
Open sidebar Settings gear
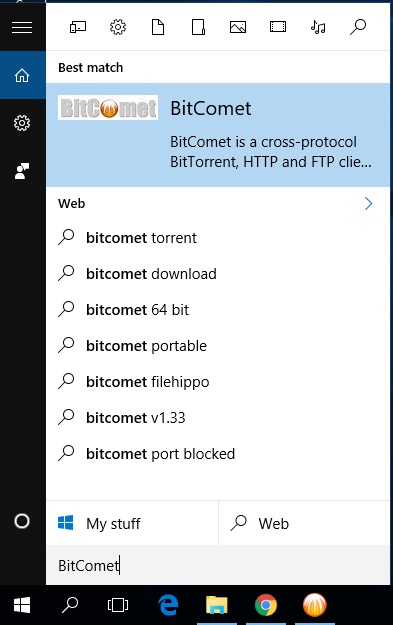pyautogui.click(x=22, y=123)
